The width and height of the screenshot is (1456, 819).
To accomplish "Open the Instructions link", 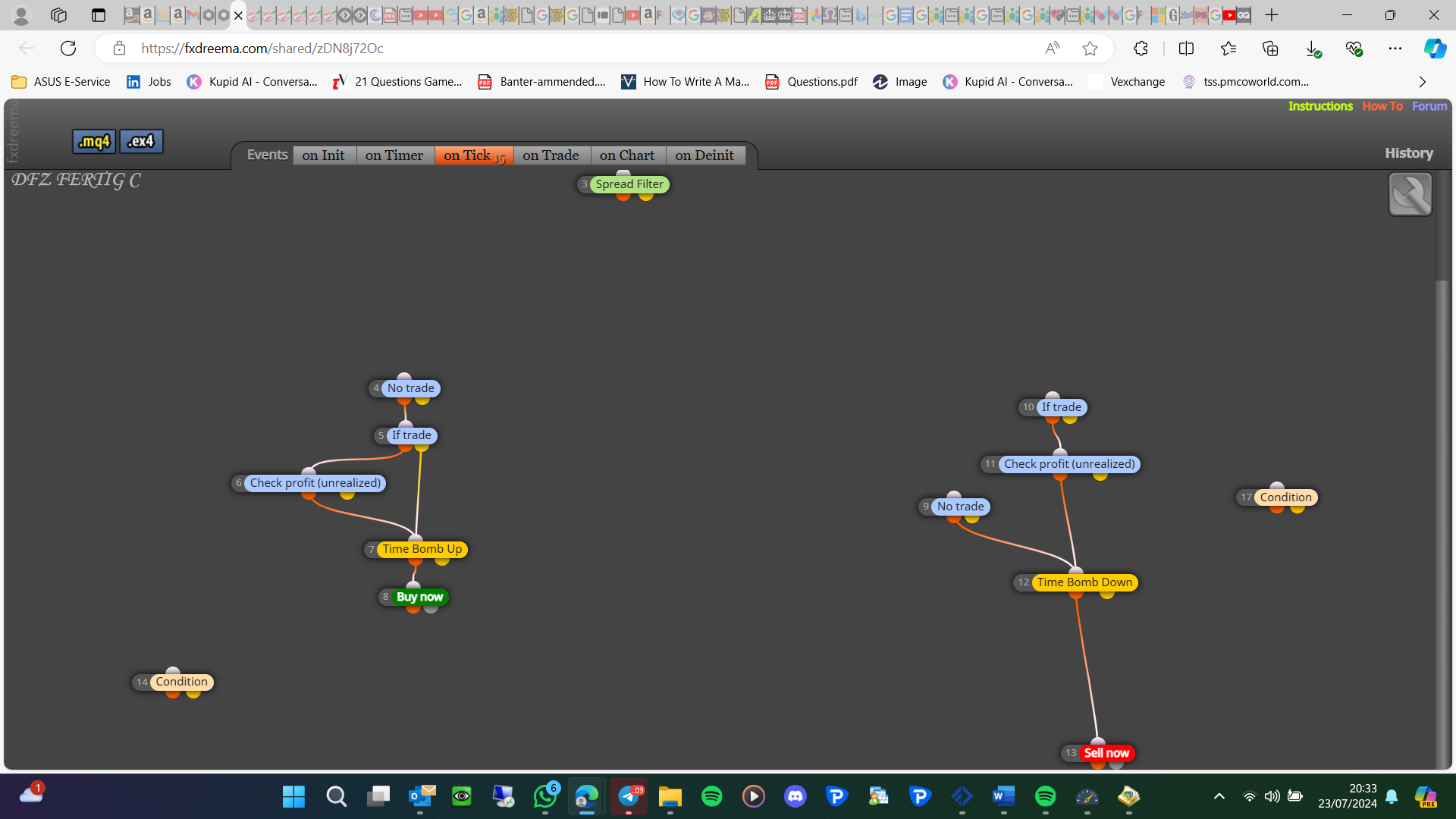I will click(x=1320, y=106).
